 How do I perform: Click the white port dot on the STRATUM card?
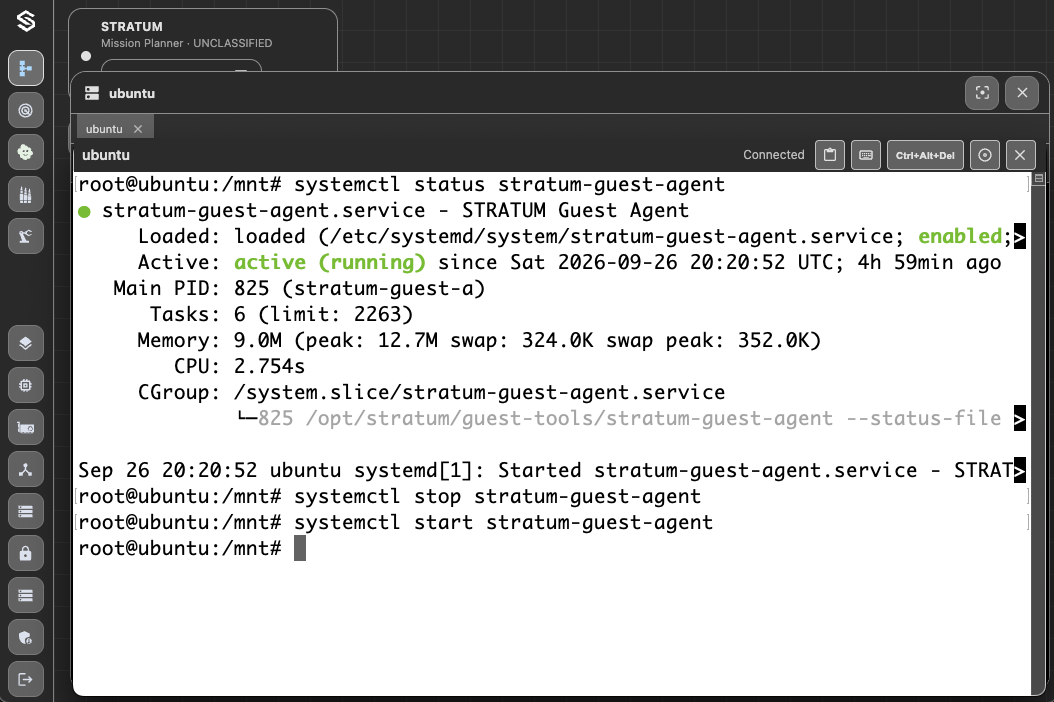coord(86,56)
